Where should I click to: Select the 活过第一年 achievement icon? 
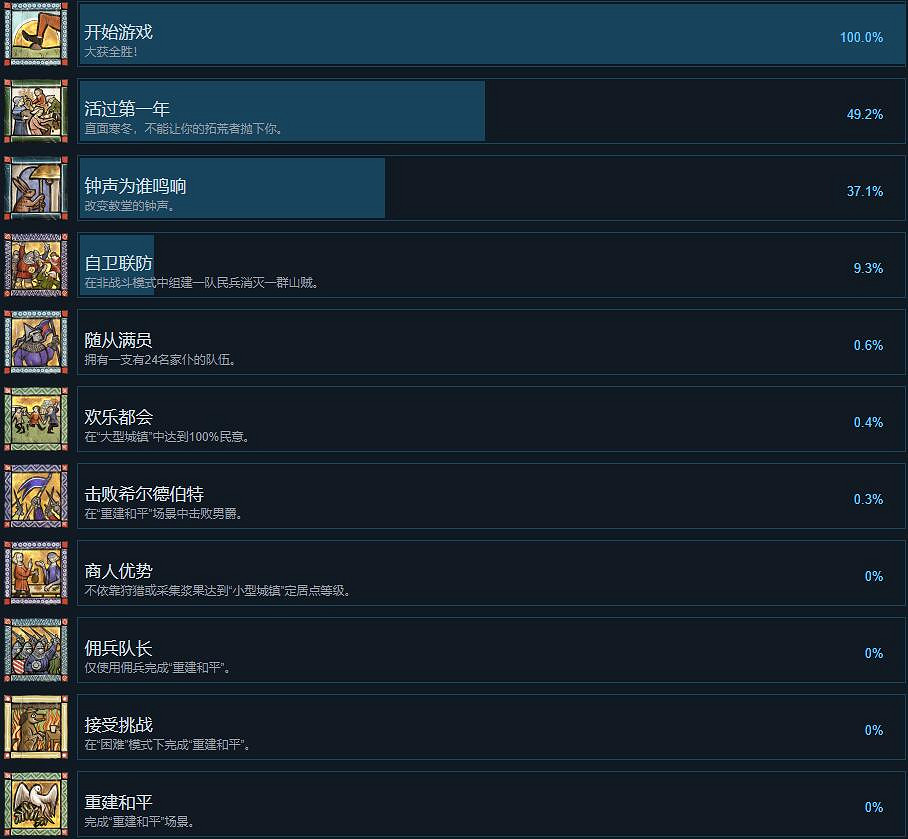coord(36,111)
